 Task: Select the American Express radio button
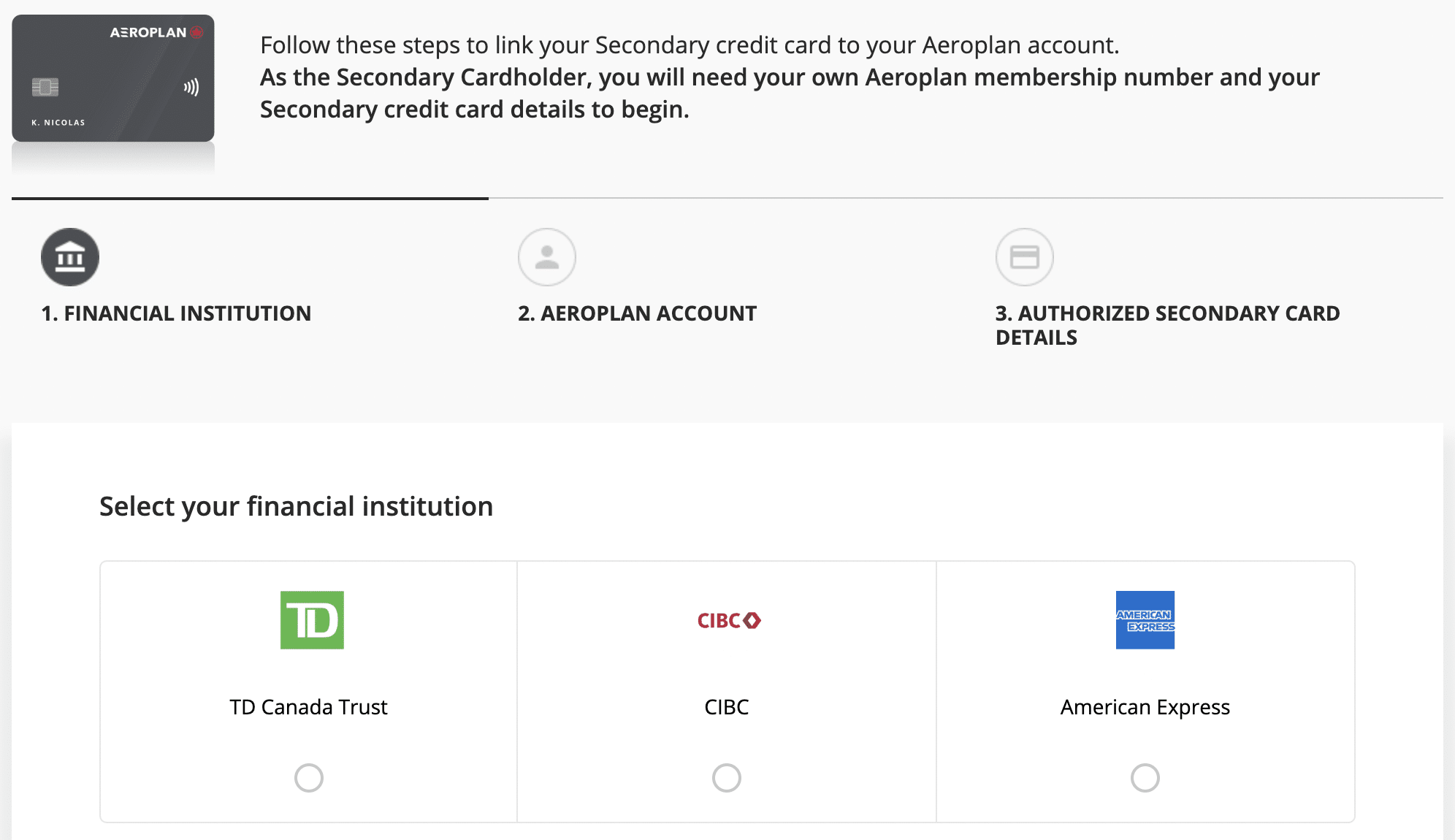[1145, 778]
